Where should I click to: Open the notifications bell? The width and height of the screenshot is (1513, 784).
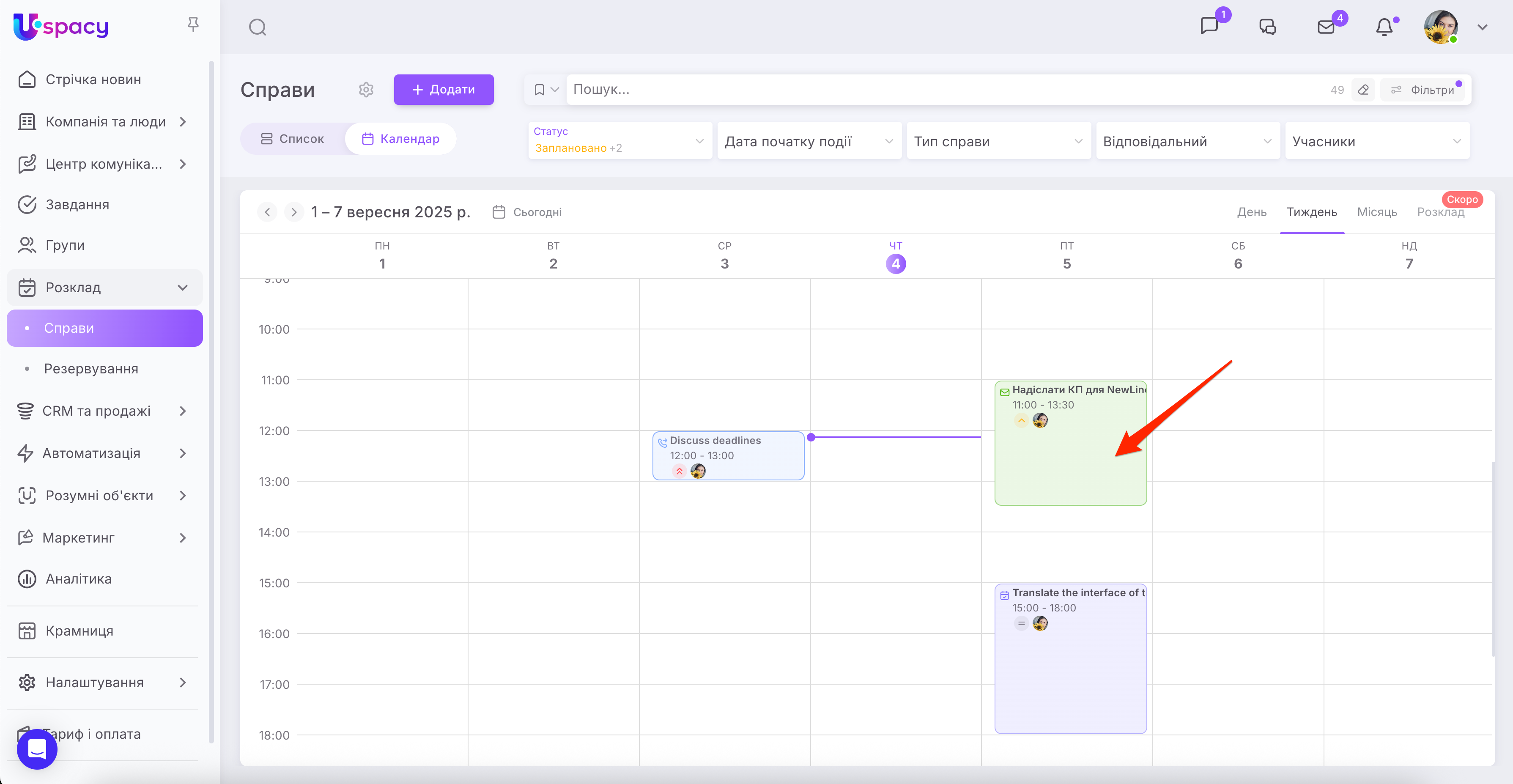1384,27
